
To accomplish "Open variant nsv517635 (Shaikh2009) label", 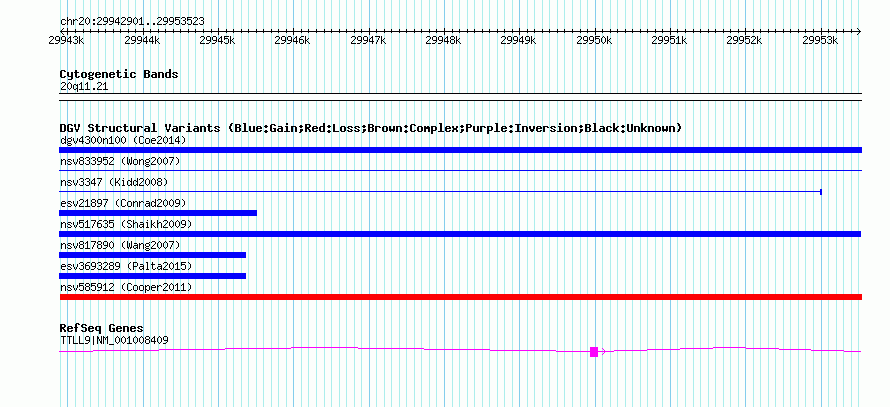I will click(126, 224).
